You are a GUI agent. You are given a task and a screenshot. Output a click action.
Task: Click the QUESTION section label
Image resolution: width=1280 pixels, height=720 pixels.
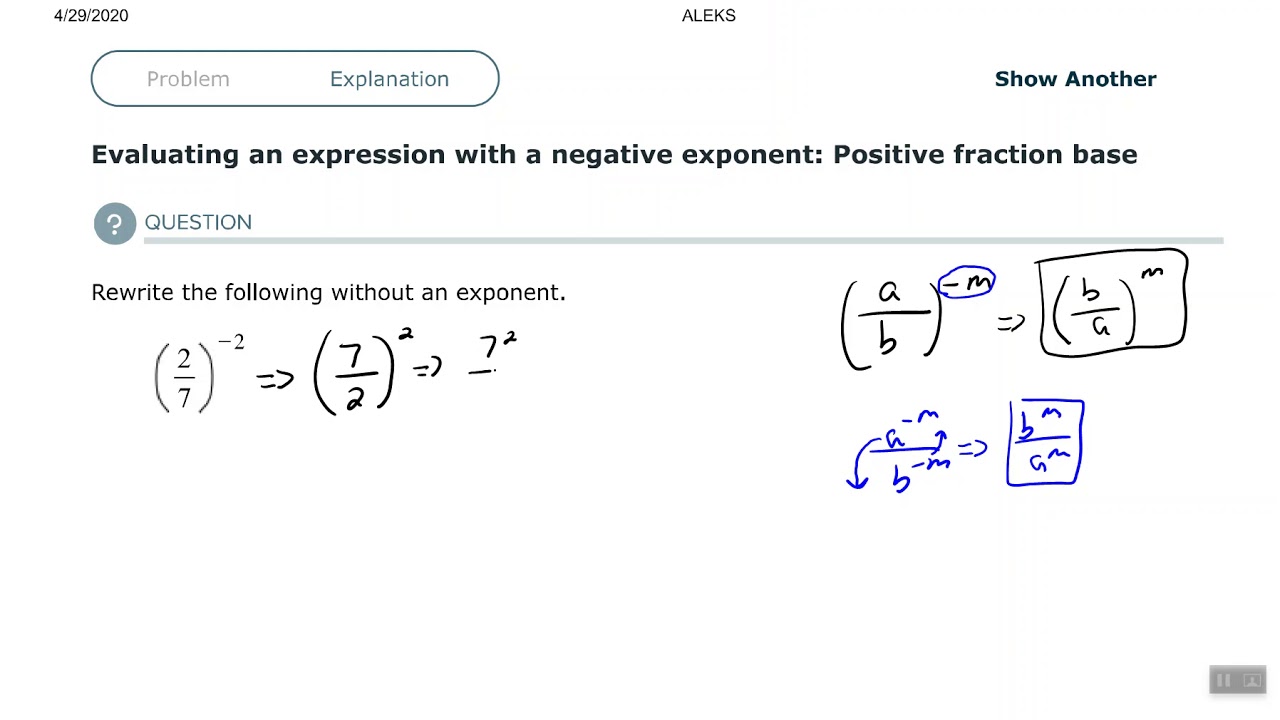[198, 223]
